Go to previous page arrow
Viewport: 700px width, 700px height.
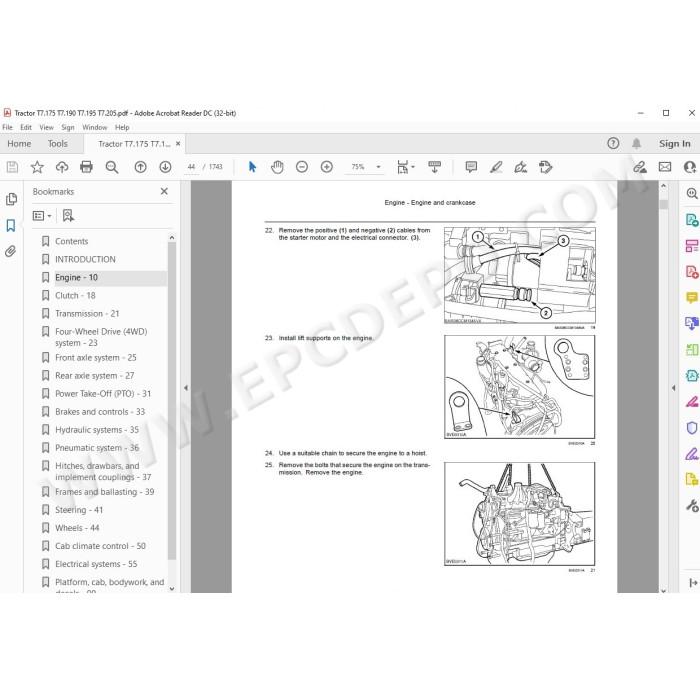pyautogui.click(x=140, y=167)
